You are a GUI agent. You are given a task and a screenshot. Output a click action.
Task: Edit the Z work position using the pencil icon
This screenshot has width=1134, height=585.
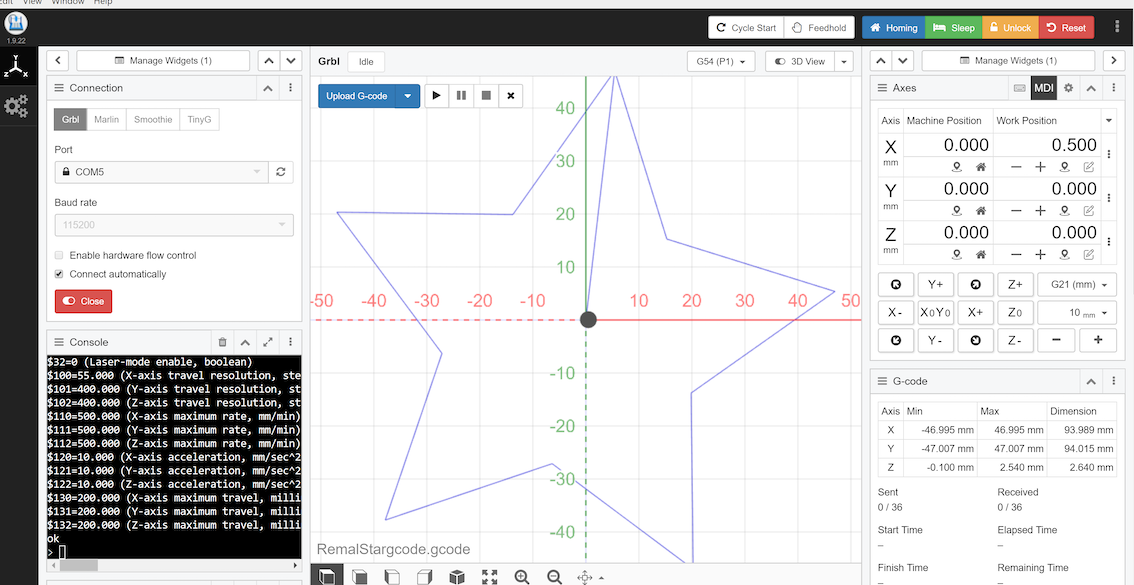coord(1088,255)
